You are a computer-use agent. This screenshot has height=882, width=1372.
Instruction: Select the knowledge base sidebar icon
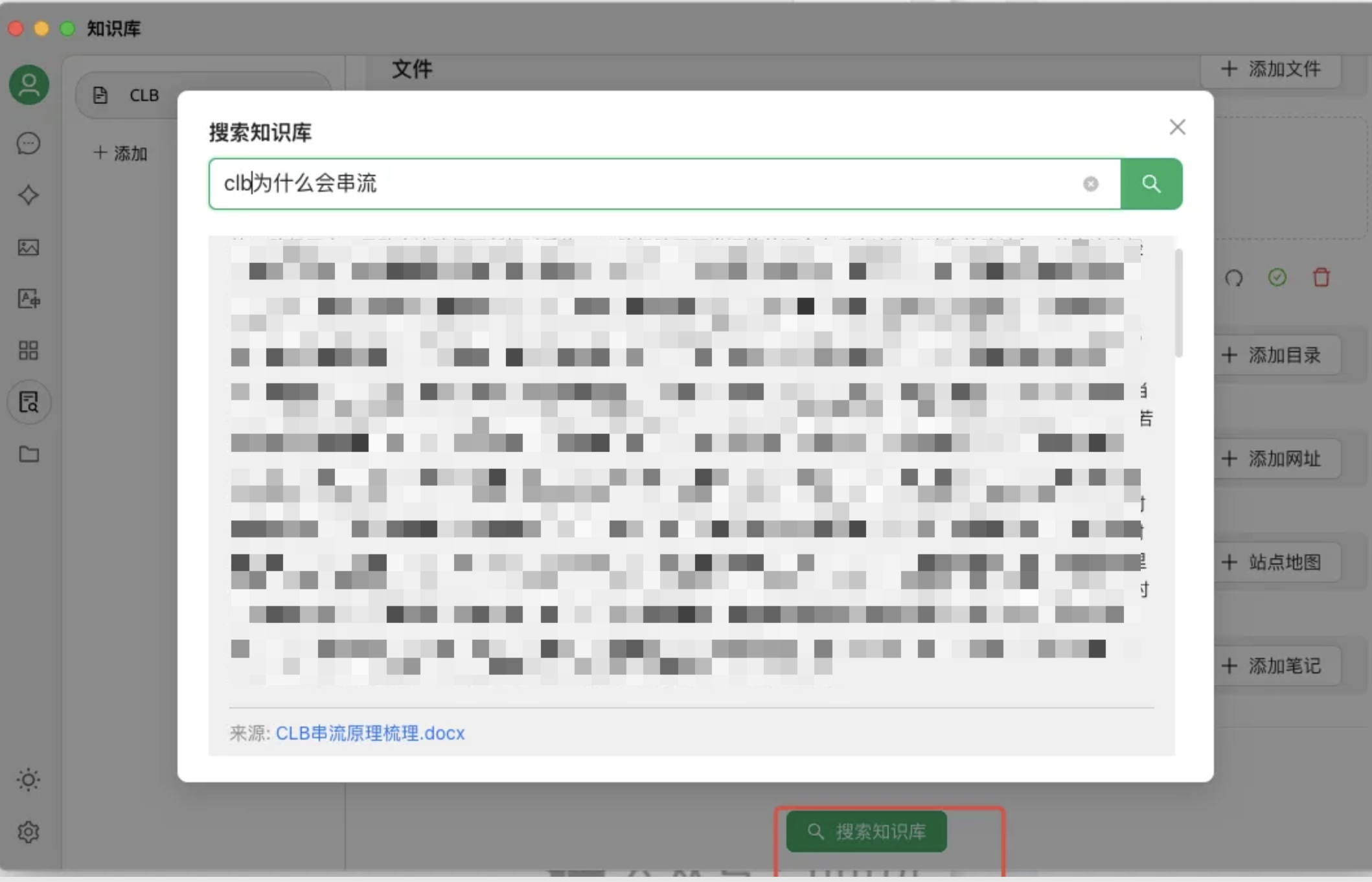coord(29,402)
